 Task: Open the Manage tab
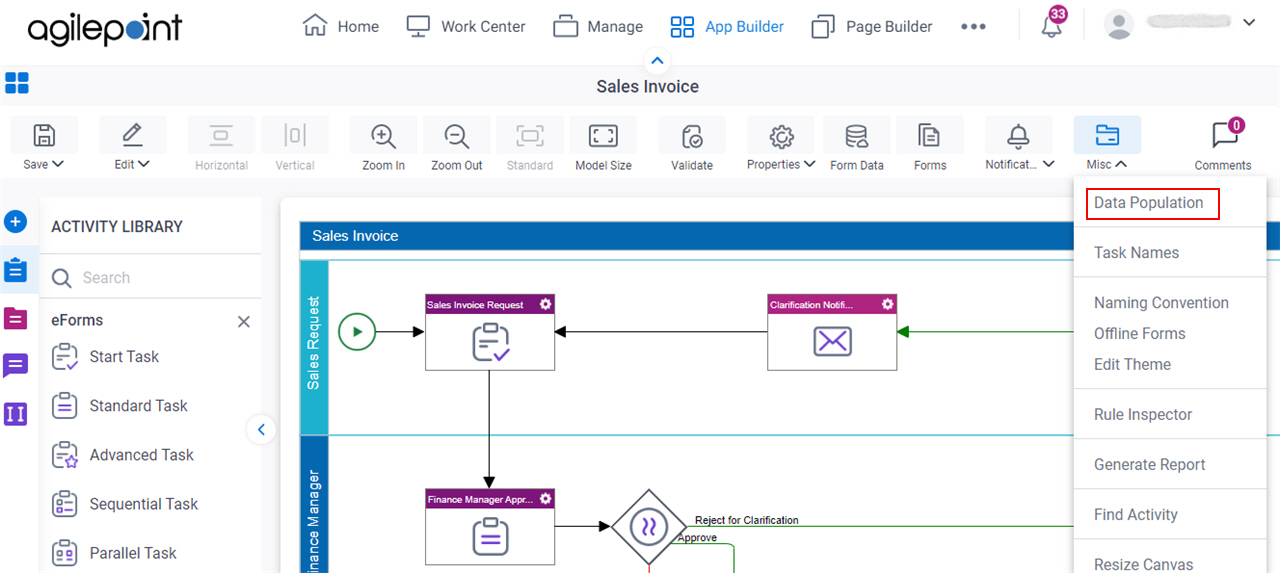pos(598,26)
